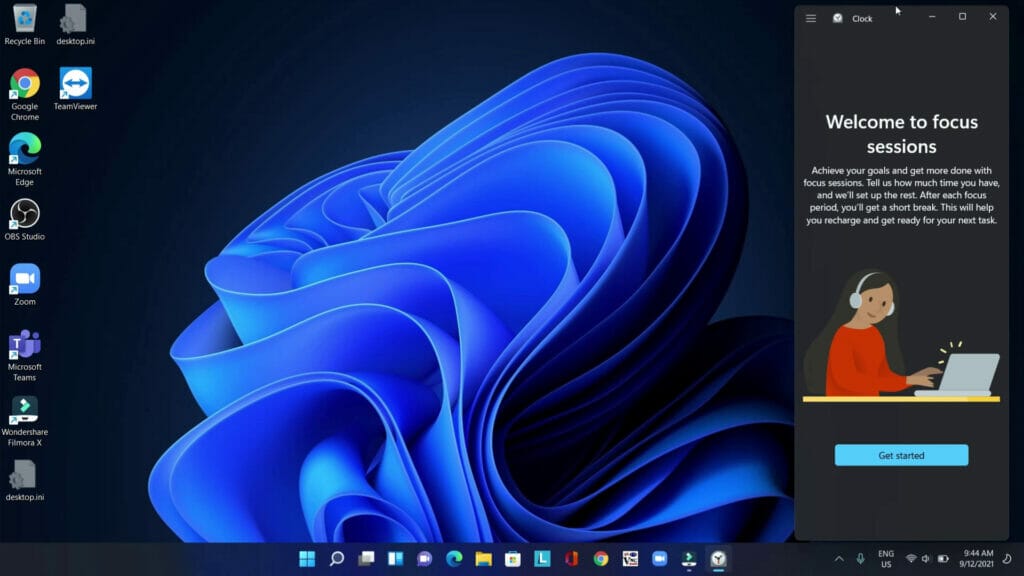Select the Clock app icon on the taskbar

[717, 557]
